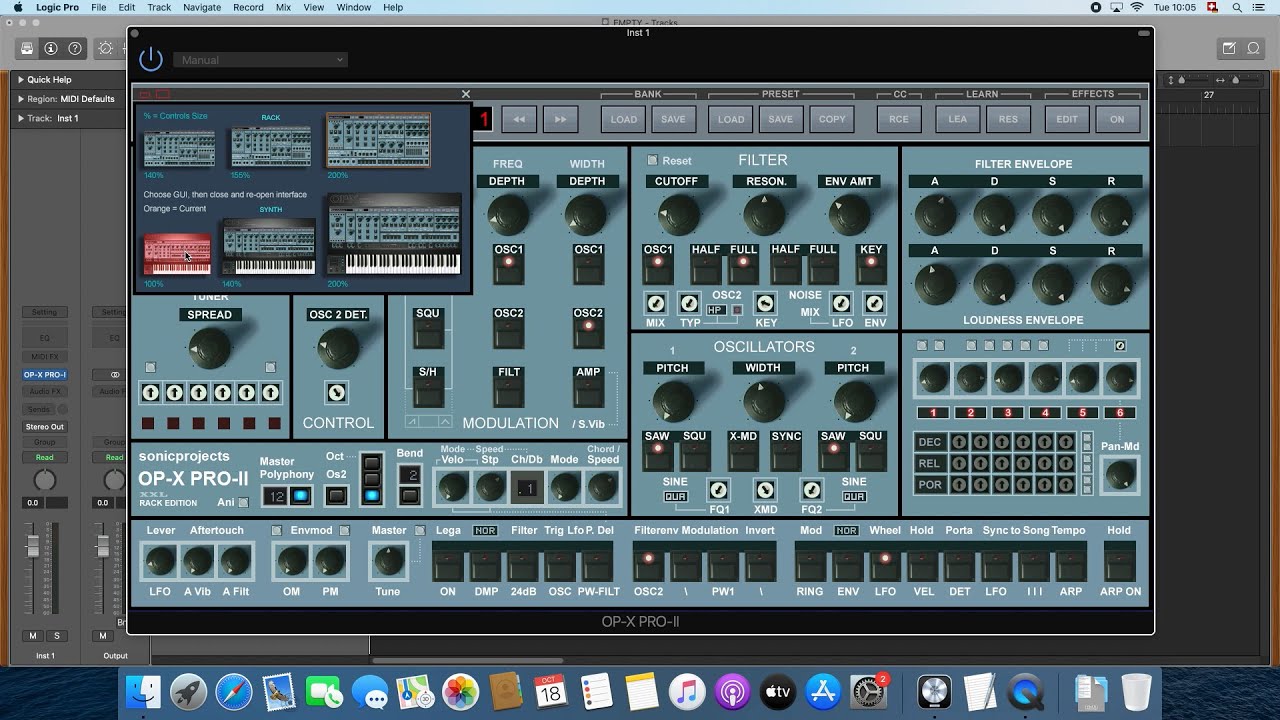
Task: Click the Smart Controls dial icon
Action: (105, 48)
